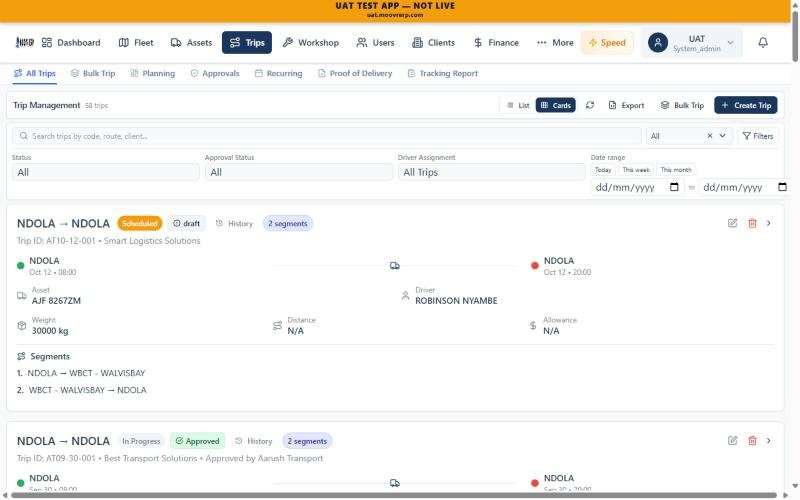
Task: Click draft status on AT10-12-001 trip
Action: [186, 223]
